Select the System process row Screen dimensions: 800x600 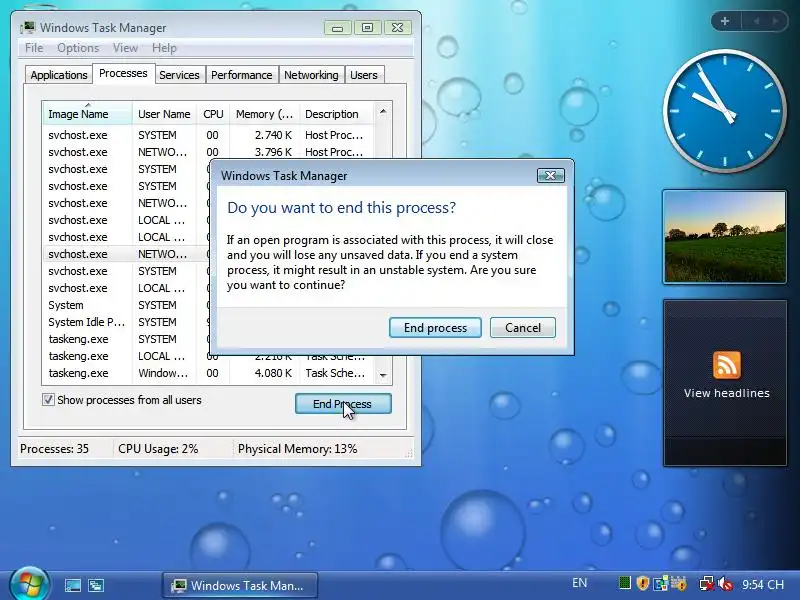coord(126,305)
